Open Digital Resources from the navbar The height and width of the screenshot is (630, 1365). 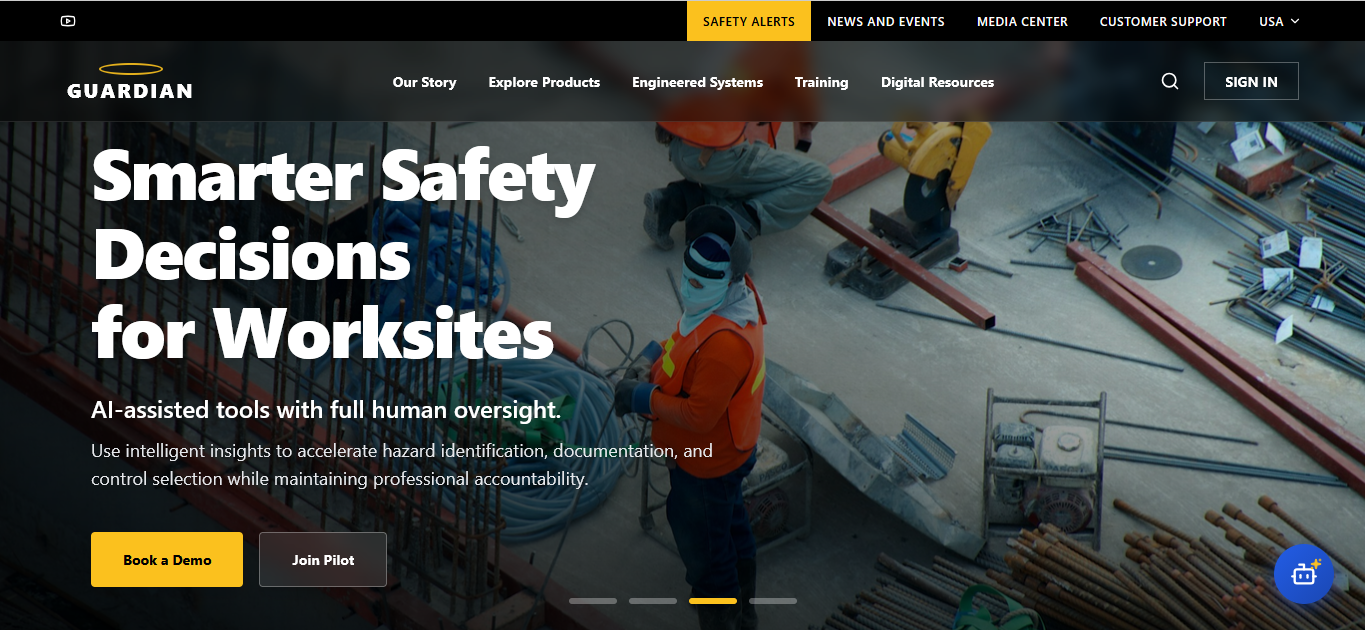click(x=937, y=82)
